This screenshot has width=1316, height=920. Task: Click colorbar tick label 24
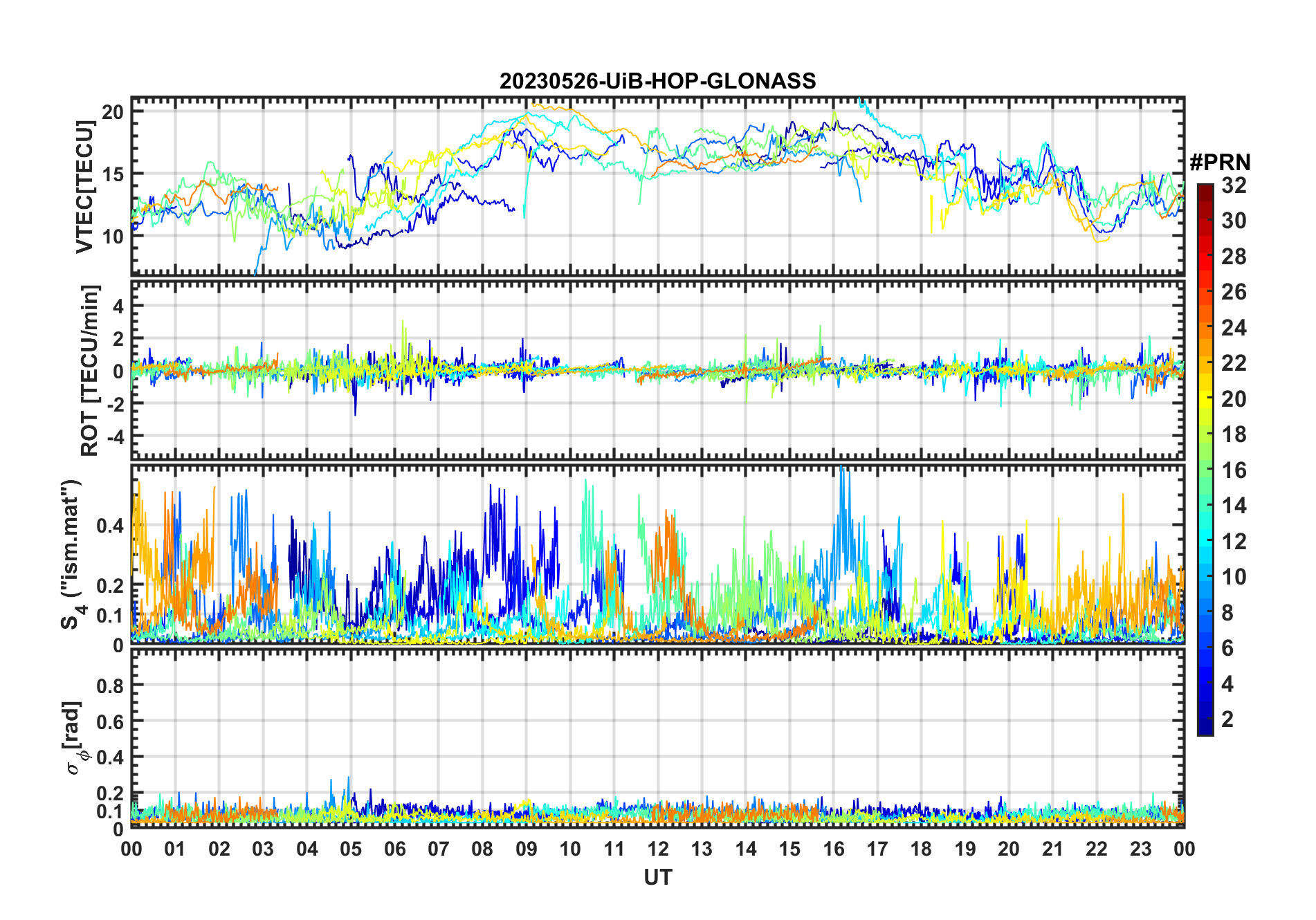click(x=1234, y=327)
